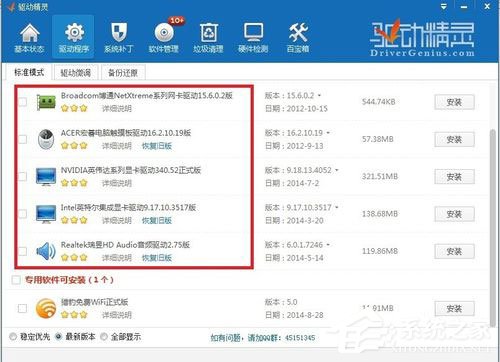The height and width of the screenshot is (362, 500).
Task: Expand version dropdown 9.17.10.3517
Action: (337, 208)
